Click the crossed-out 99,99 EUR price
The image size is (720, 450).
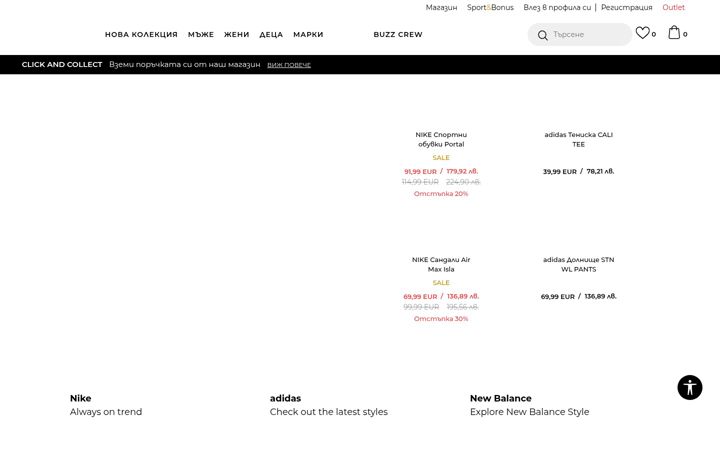tap(421, 307)
